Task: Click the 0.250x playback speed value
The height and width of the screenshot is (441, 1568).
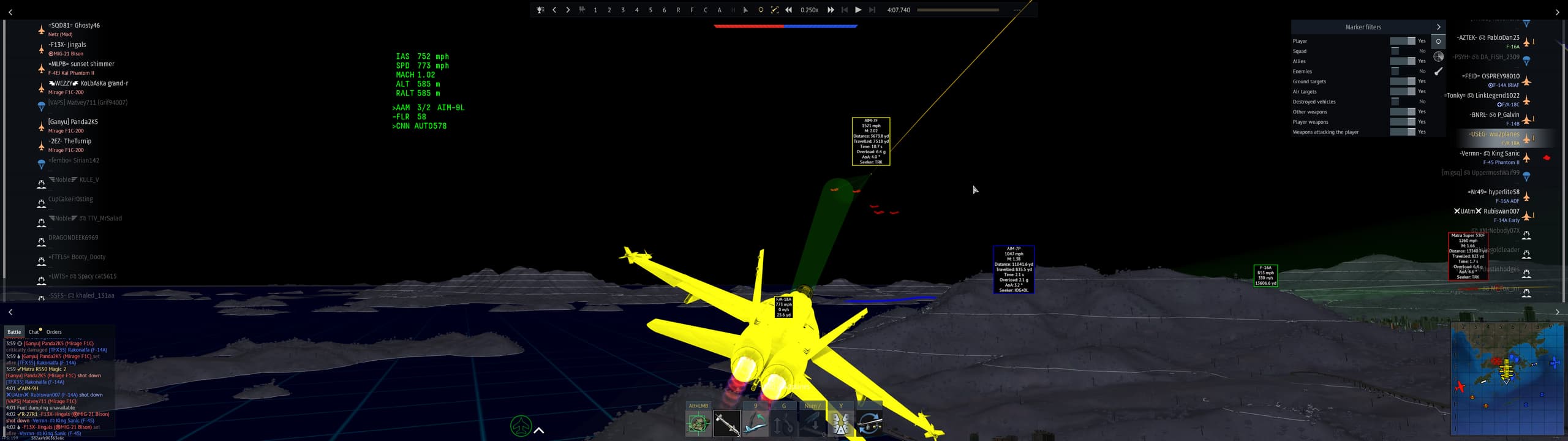Action: click(x=809, y=10)
